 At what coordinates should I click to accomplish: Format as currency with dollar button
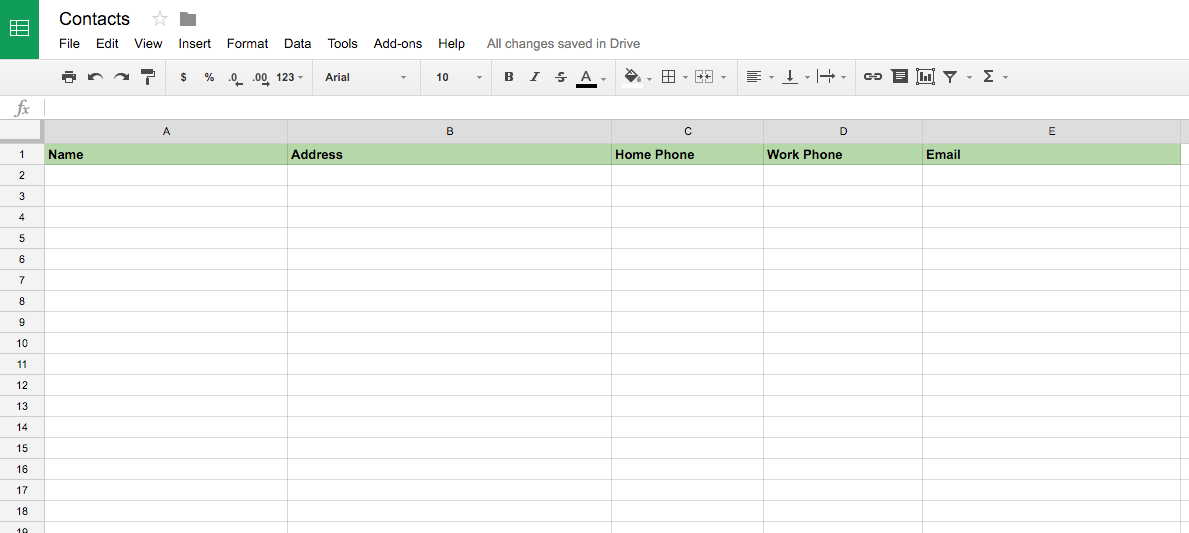click(x=184, y=77)
